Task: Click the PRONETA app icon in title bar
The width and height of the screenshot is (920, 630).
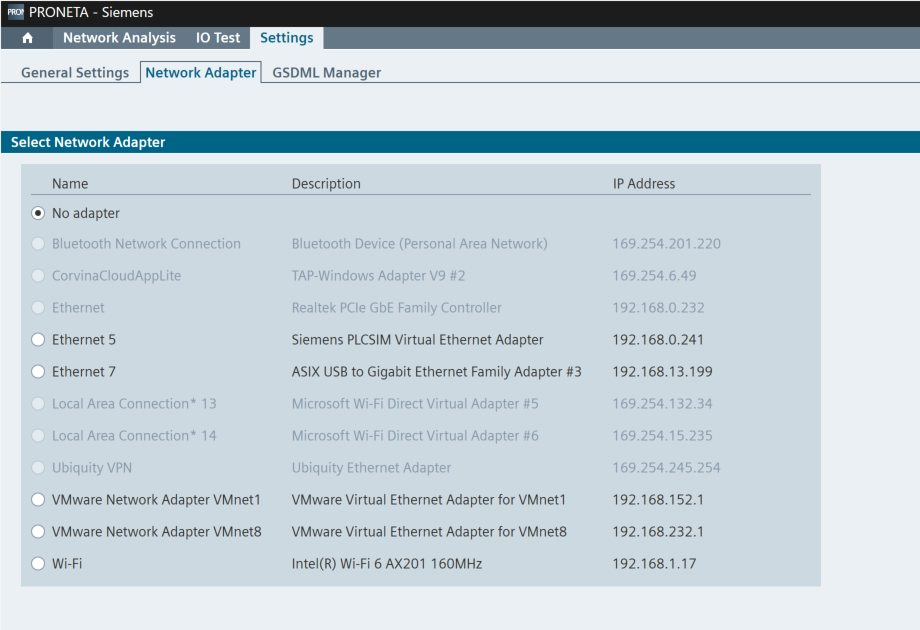Action: 14,13
